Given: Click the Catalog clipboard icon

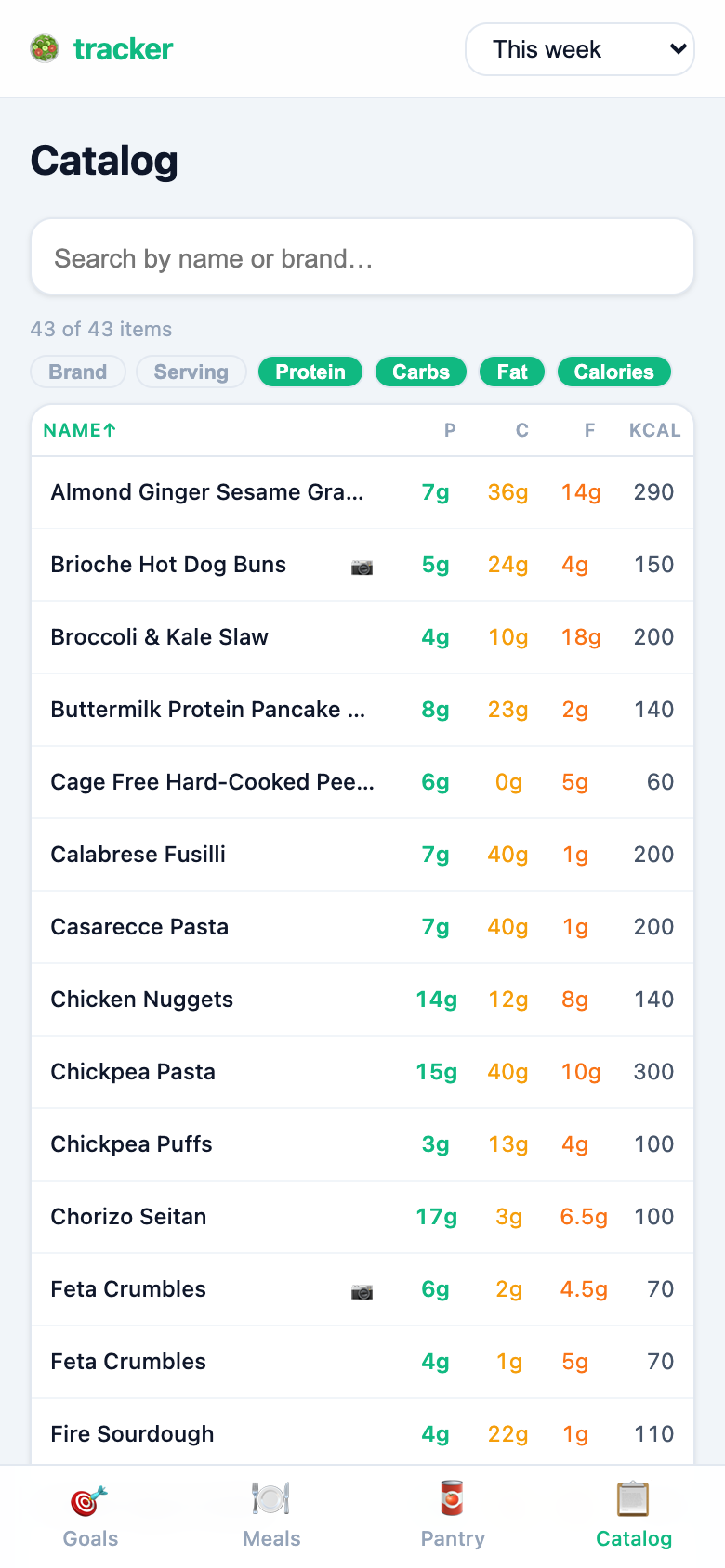Looking at the screenshot, I should coord(634,1499).
